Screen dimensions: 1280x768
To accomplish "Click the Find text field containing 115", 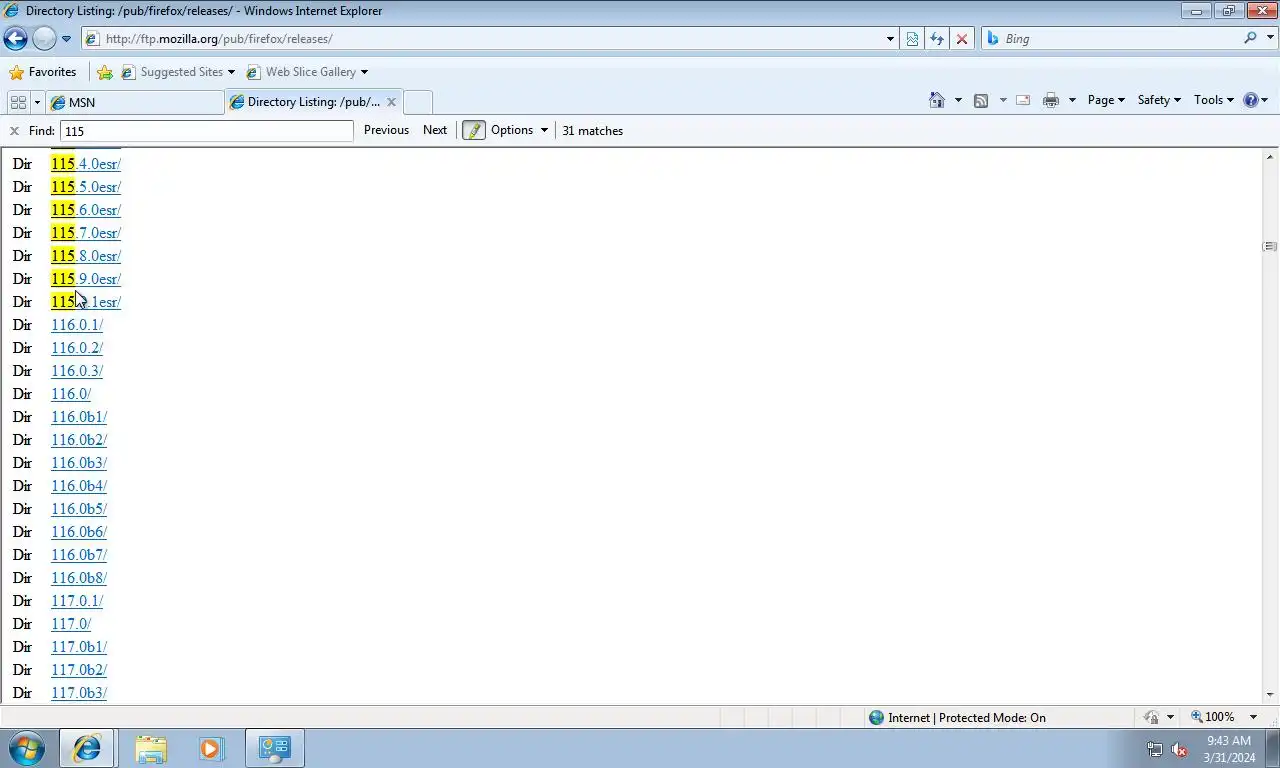I will tap(207, 131).
